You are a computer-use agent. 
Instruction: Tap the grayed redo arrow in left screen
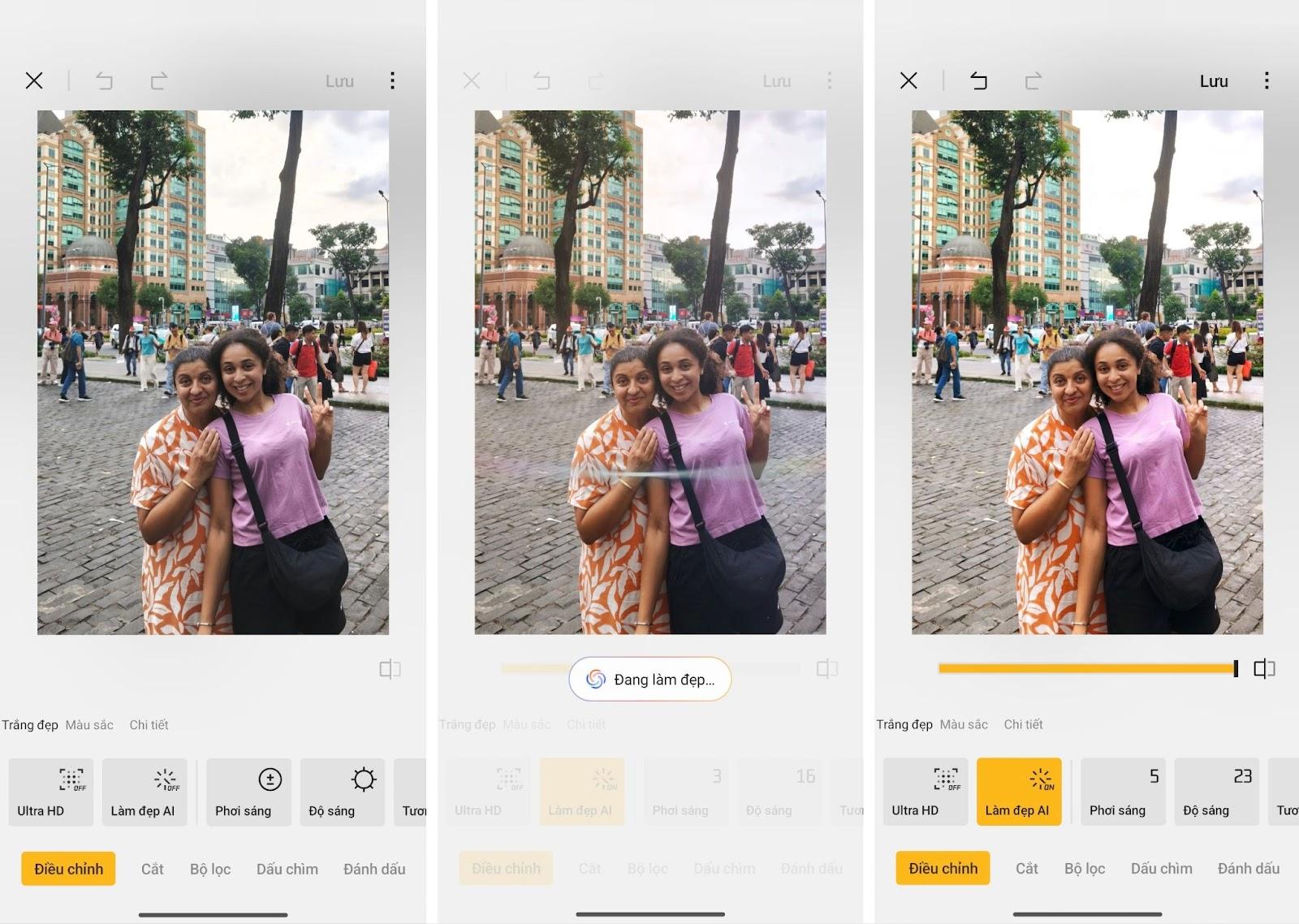(x=158, y=80)
